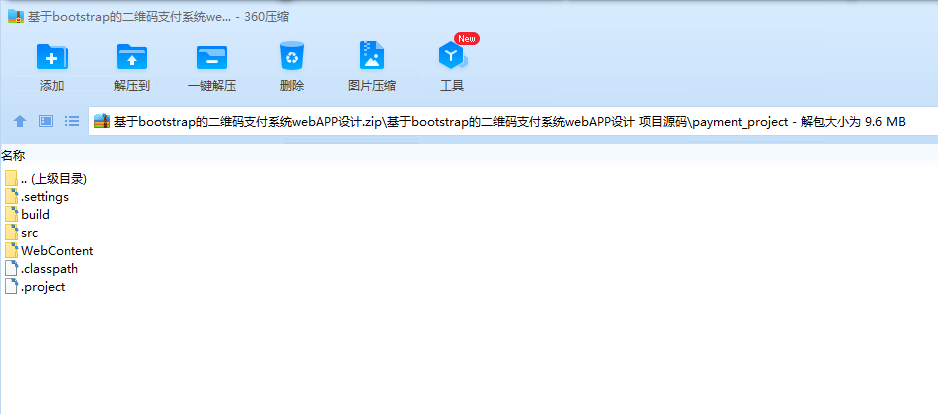Image resolution: width=938 pixels, height=414 pixels.
Task: Go up one directory using the arrow icon
Action: pyautogui.click(x=20, y=121)
